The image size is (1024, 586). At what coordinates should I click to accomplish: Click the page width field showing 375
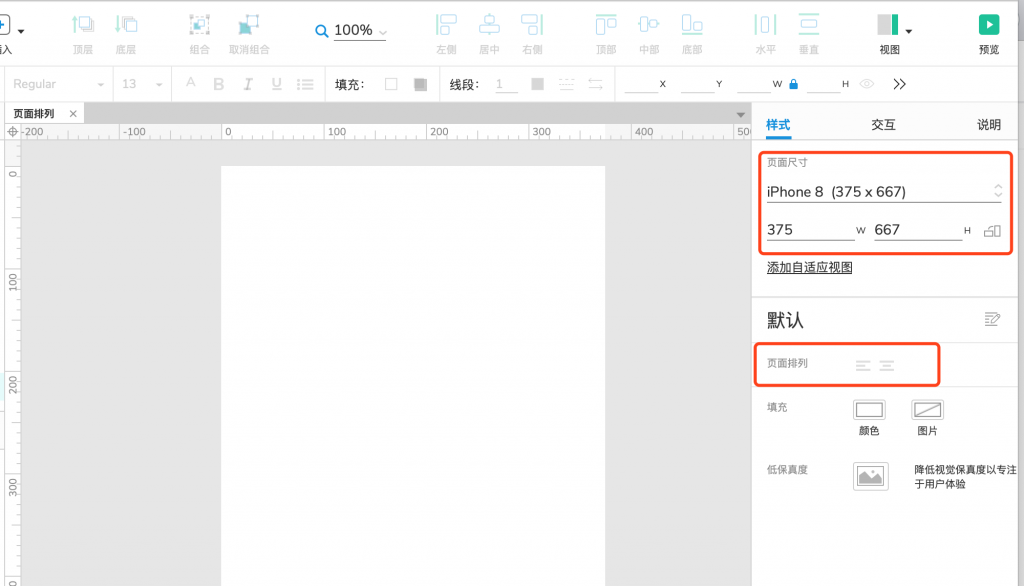[x=809, y=230]
